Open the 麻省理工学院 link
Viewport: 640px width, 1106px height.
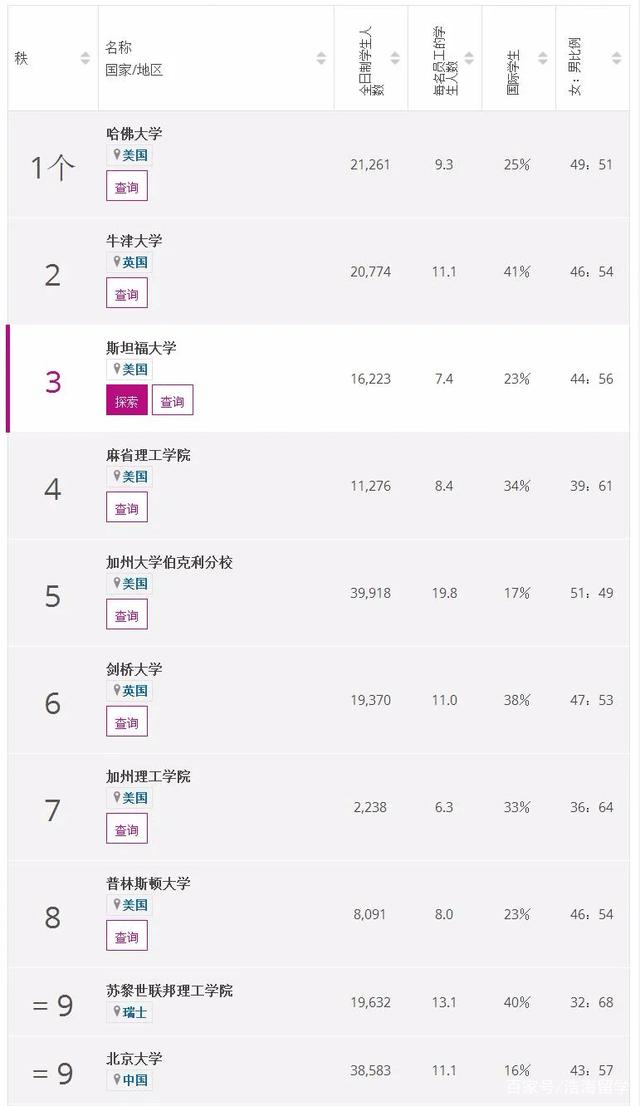(148, 455)
